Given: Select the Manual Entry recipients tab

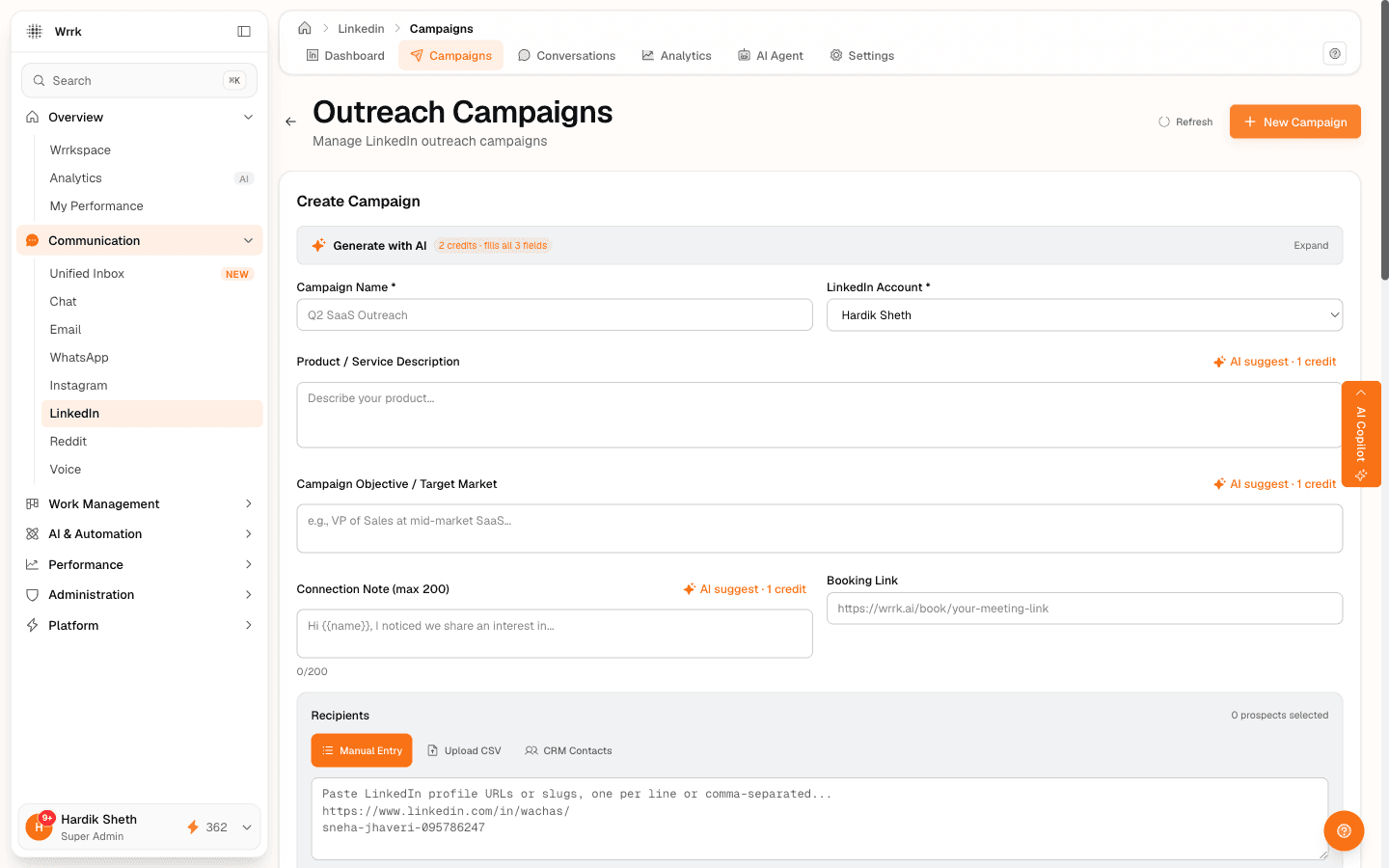Looking at the screenshot, I should pyautogui.click(x=362, y=750).
